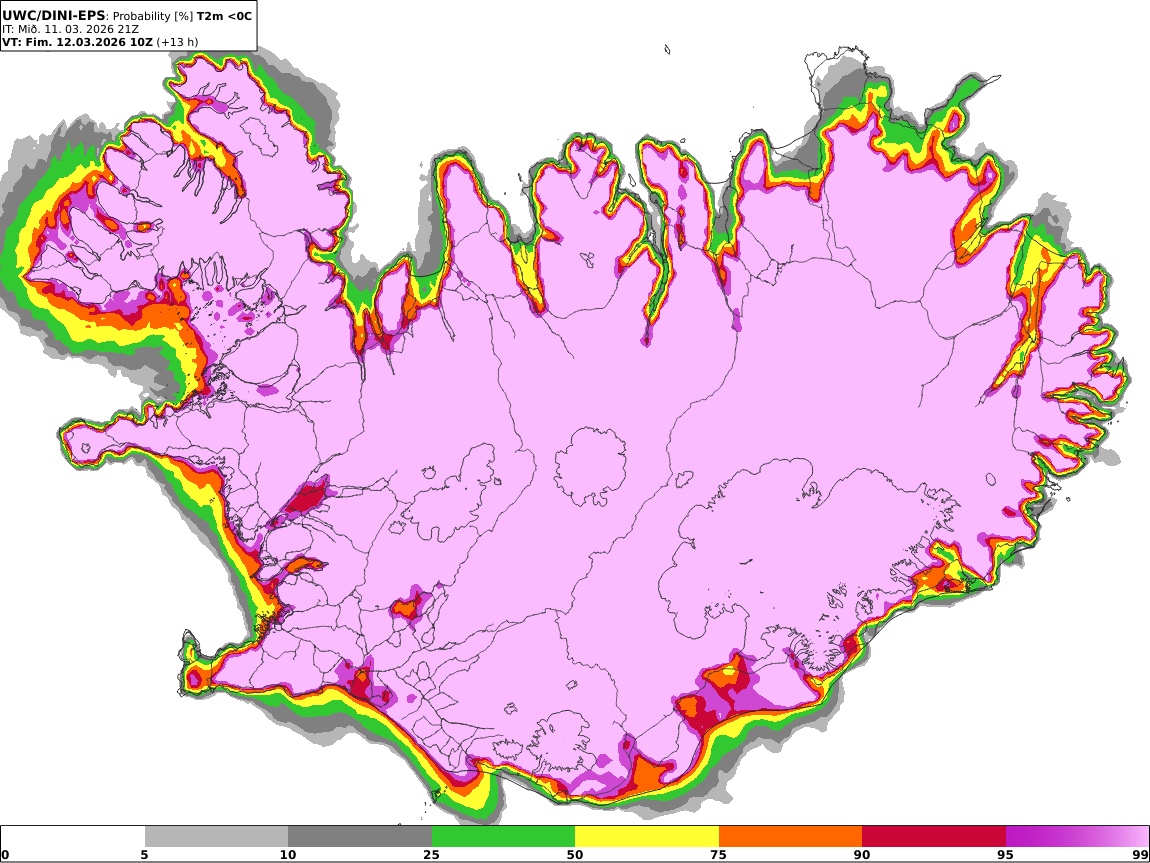Click the legend value label '50'
This screenshot has height=863, width=1150.
tap(575, 854)
